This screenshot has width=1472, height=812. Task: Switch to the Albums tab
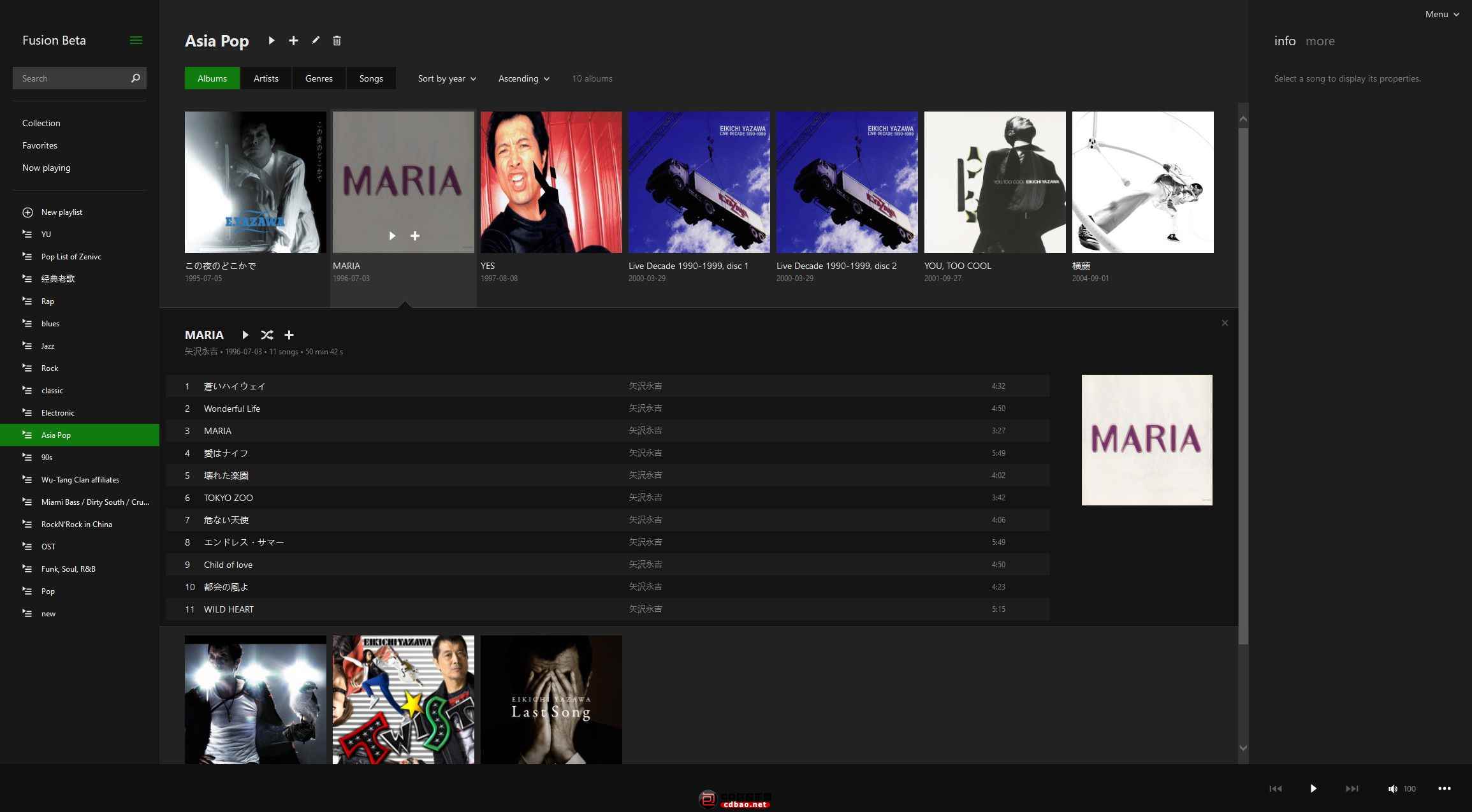[212, 78]
